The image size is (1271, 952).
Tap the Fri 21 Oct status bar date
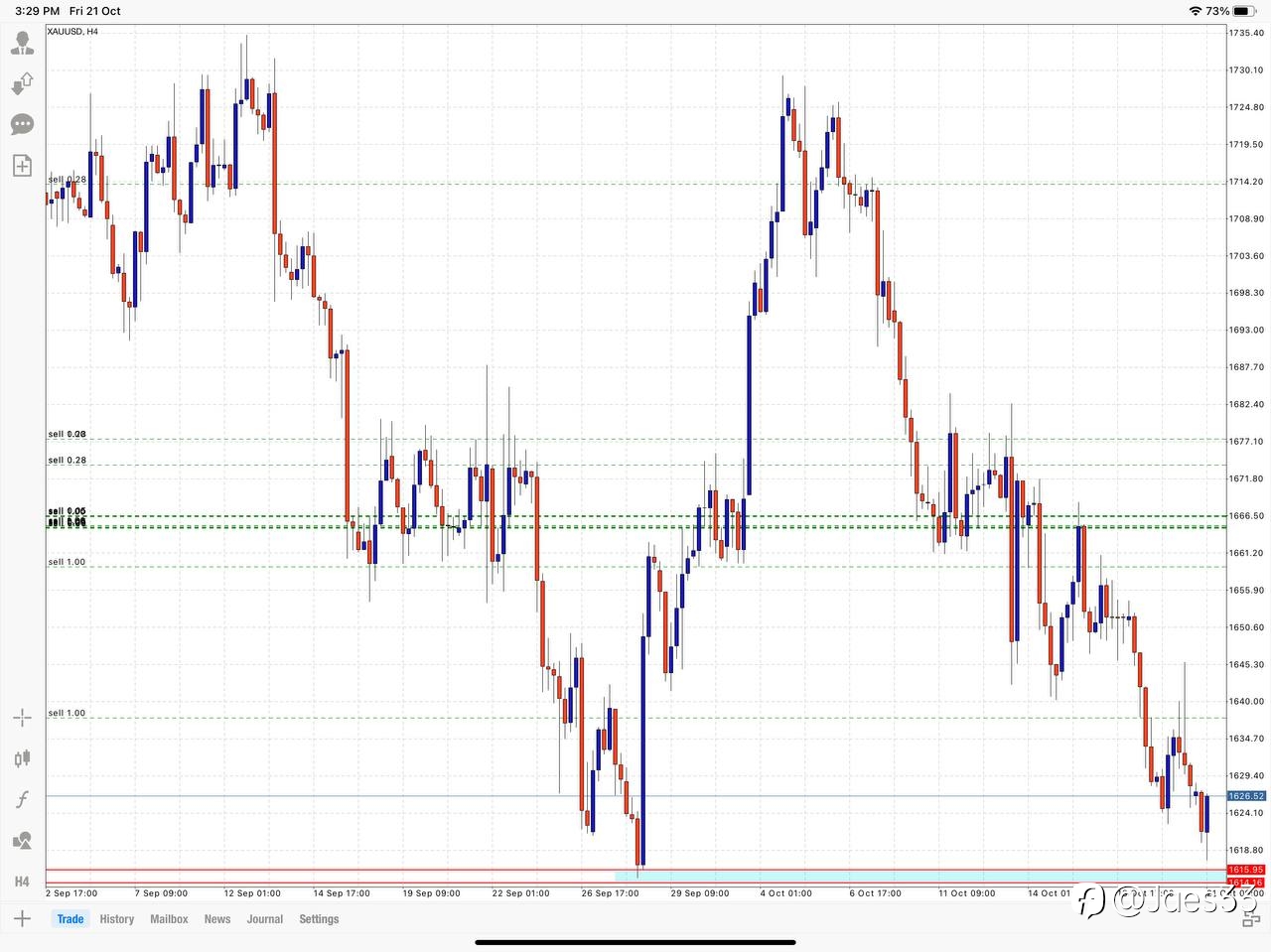pyautogui.click(x=95, y=11)
